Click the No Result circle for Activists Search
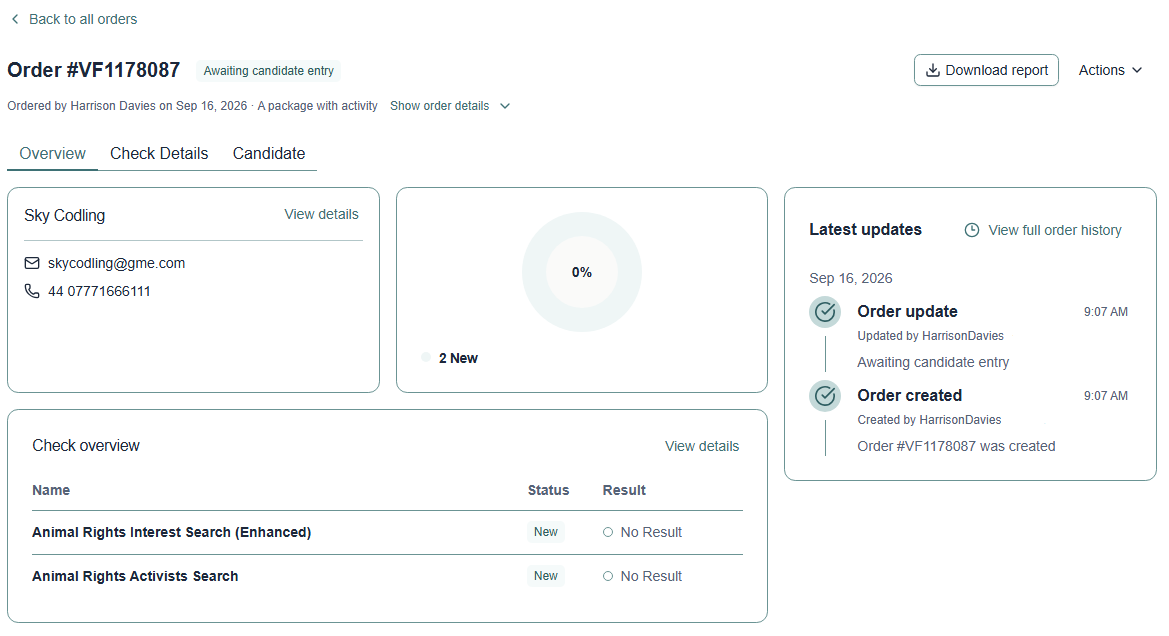Screen dimensions: 1169x636 click(608, 576)
